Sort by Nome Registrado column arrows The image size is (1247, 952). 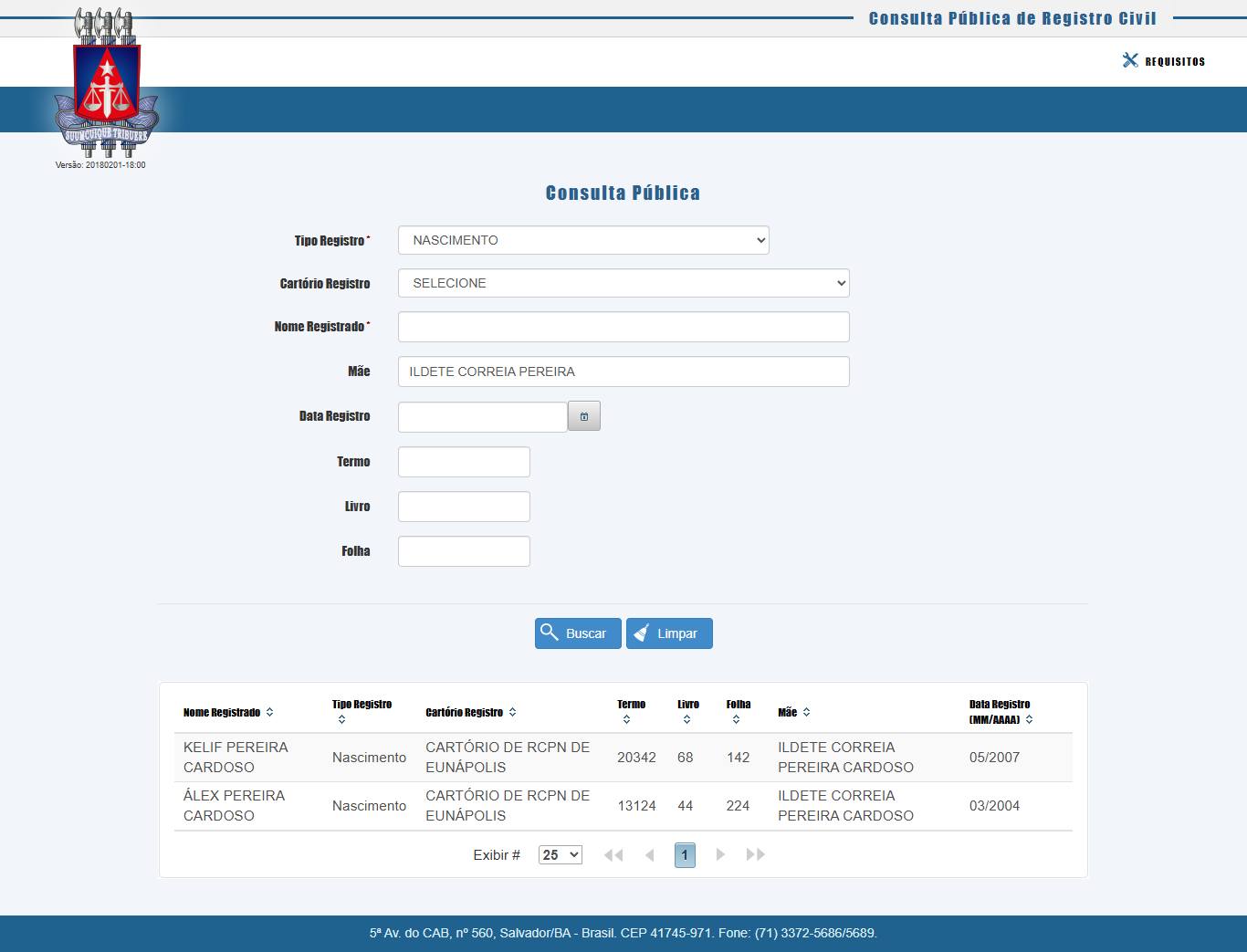click(x=269, y=713)
